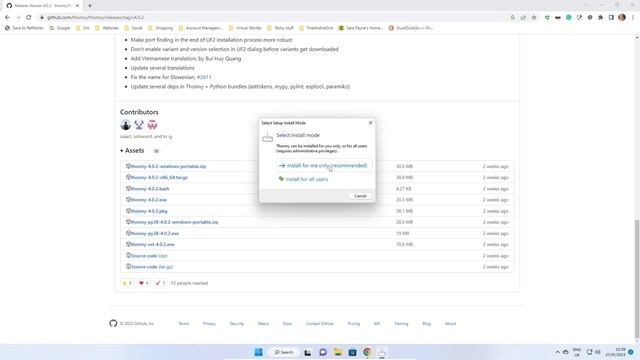
Task: Go back in browser history
Action: [x=7, y=18]
